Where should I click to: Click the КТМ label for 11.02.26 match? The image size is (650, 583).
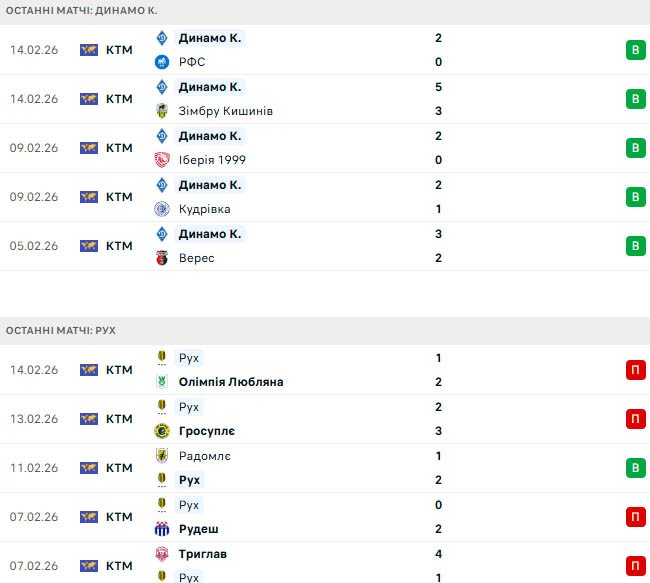(x=119, y=468)
